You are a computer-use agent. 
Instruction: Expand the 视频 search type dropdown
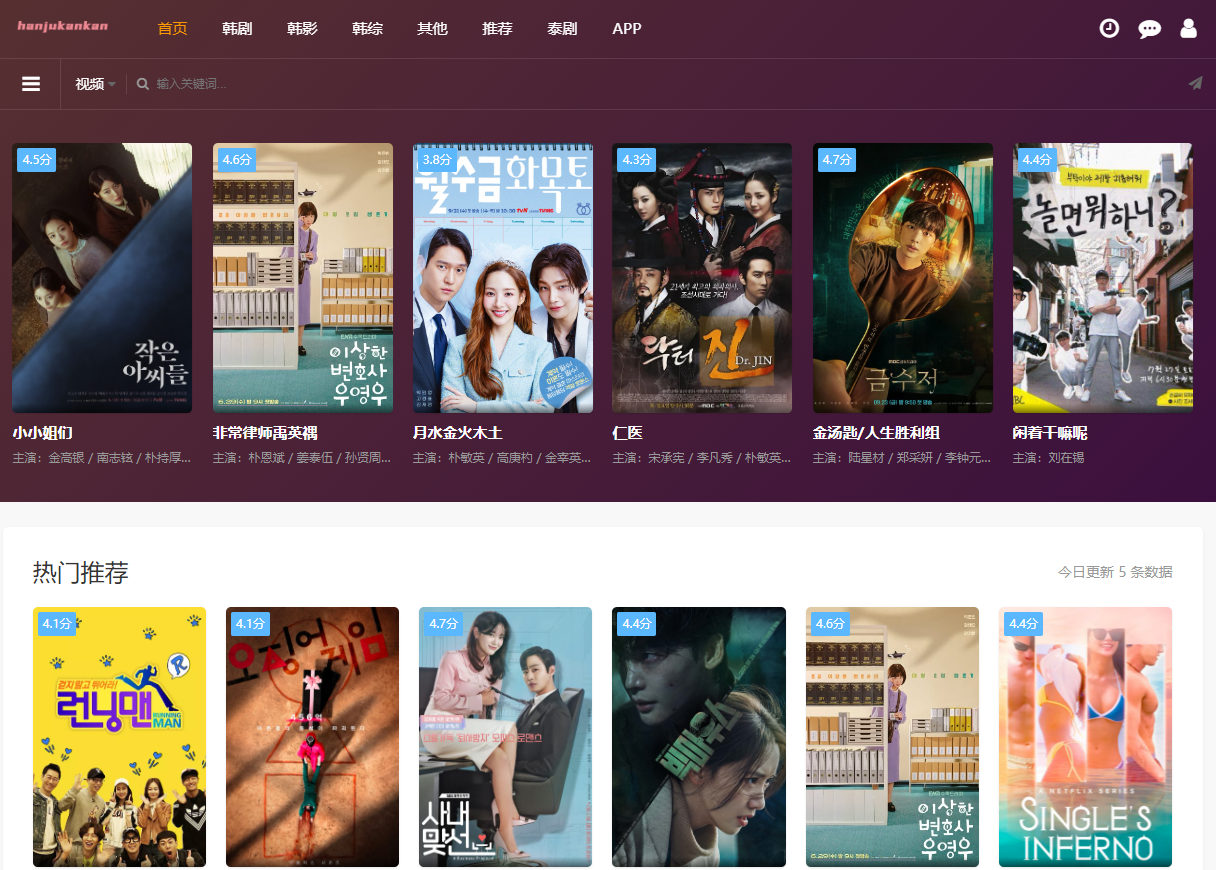pyautogui.click(x=96, y=84)
